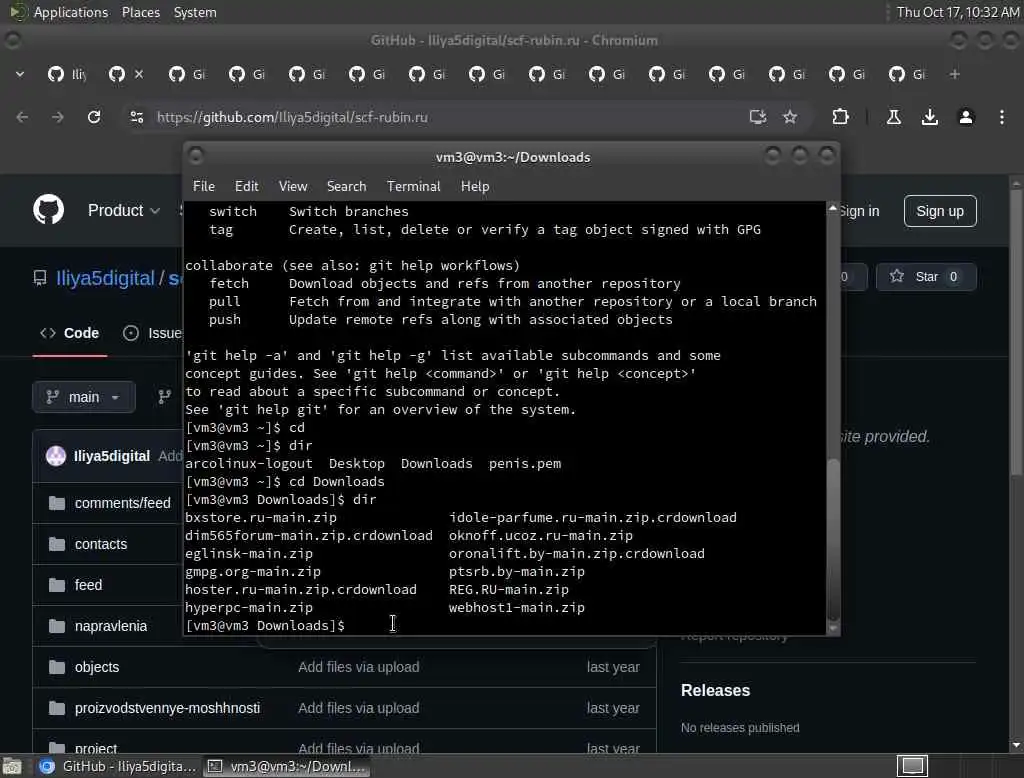Open the terminal Search menu
The height and width of the screenshot is (778, 1024).
click(x=346, y=186)
